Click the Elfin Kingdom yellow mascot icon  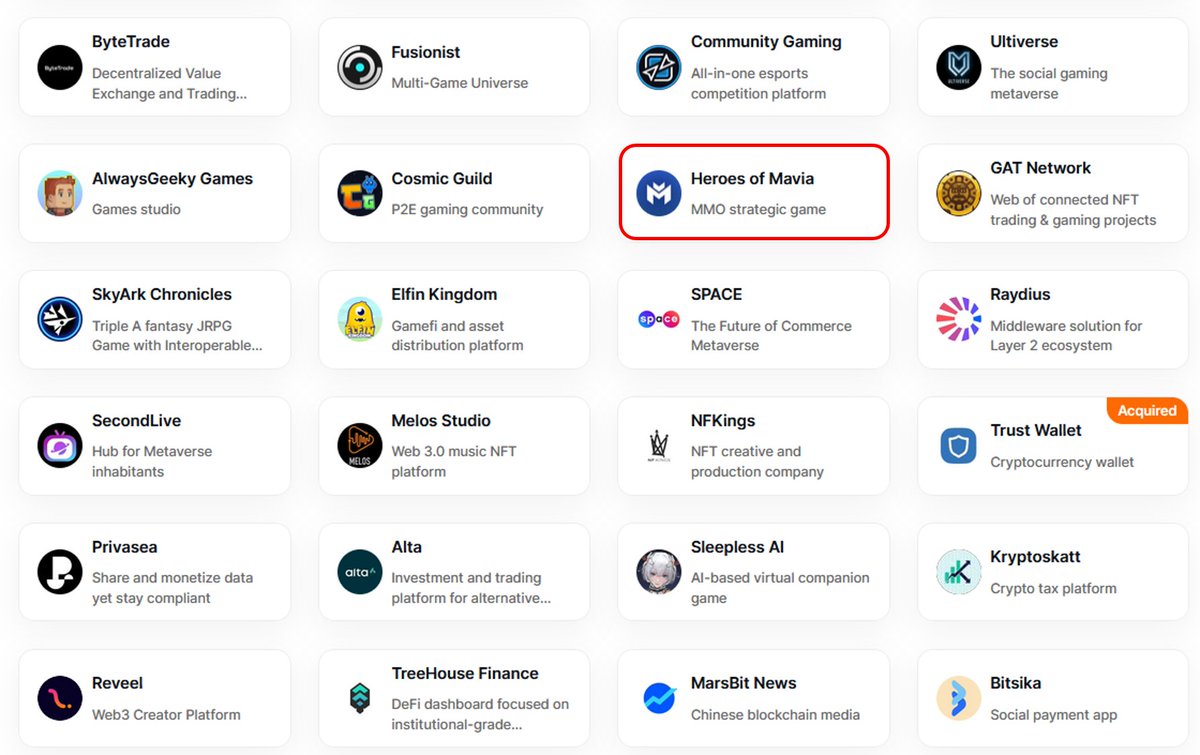tap(359, 319)
